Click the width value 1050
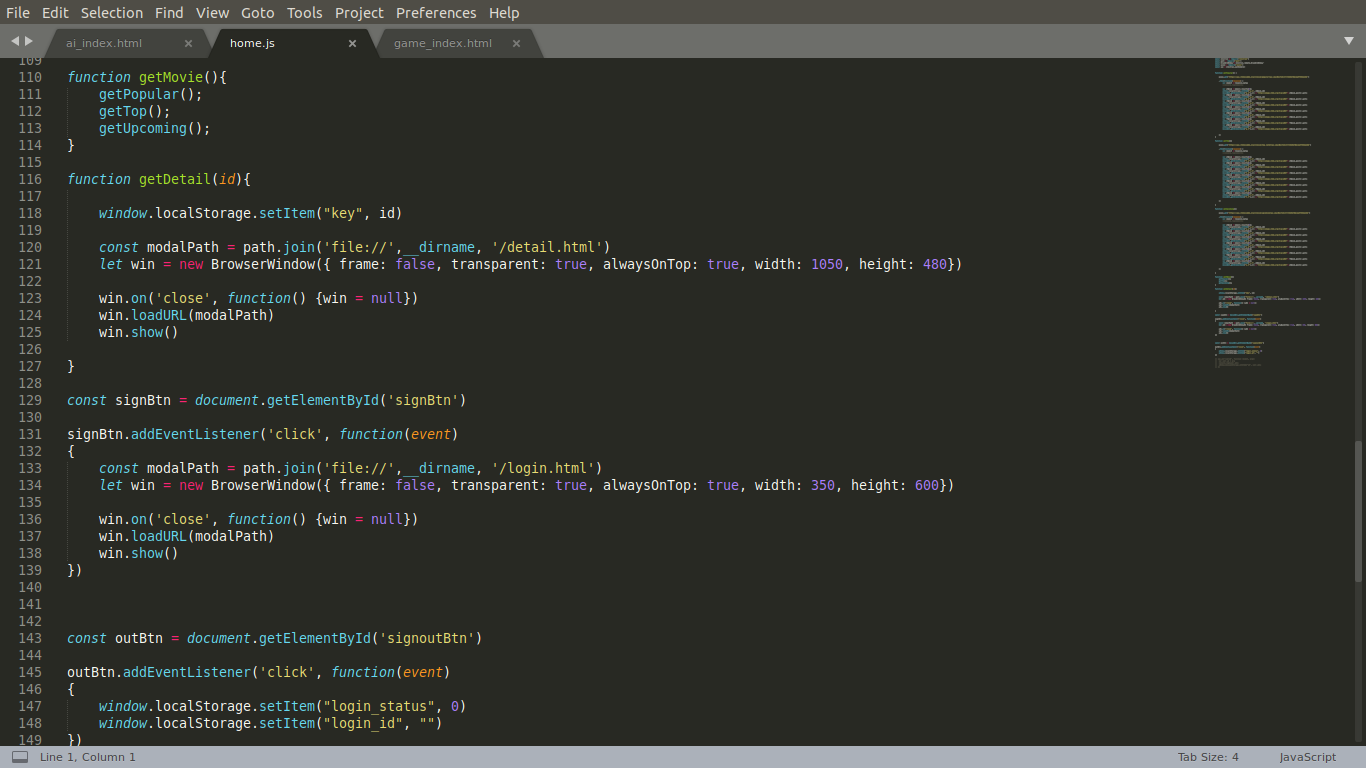The width and height of the screenshot is (1366, 768). (x=827, y=264)
